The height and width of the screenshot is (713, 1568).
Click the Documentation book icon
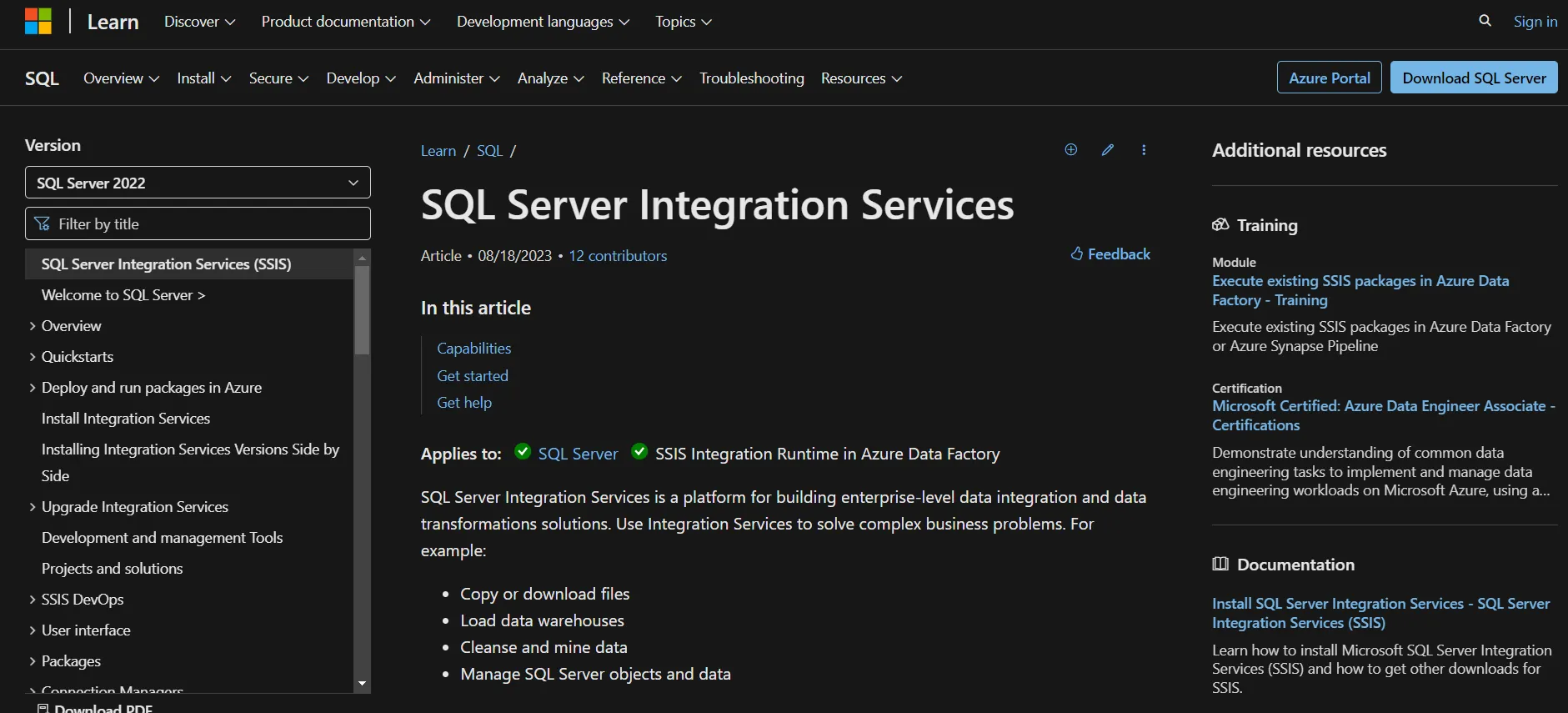[1220, 565]
